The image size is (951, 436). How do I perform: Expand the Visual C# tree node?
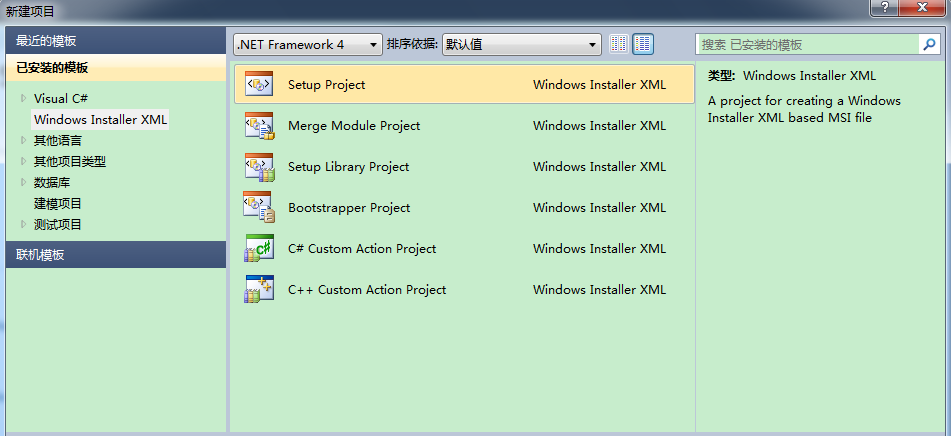24,98
